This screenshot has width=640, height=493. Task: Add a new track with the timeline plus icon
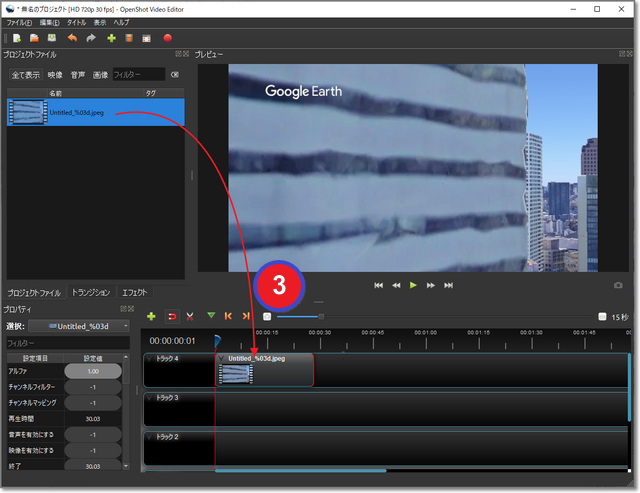tap(151, 316)
